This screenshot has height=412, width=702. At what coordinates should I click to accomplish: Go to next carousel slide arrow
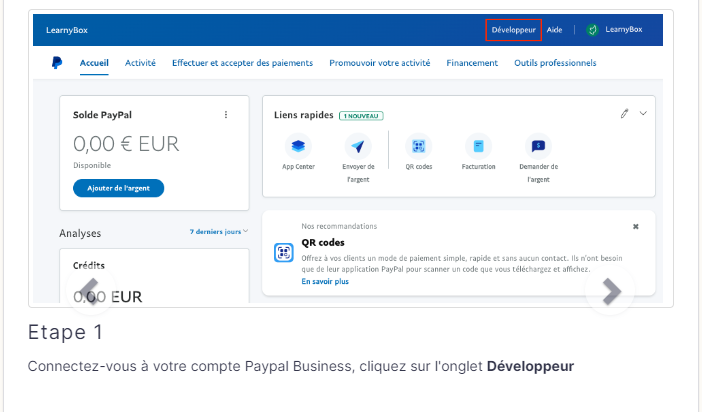pos(611,291)
